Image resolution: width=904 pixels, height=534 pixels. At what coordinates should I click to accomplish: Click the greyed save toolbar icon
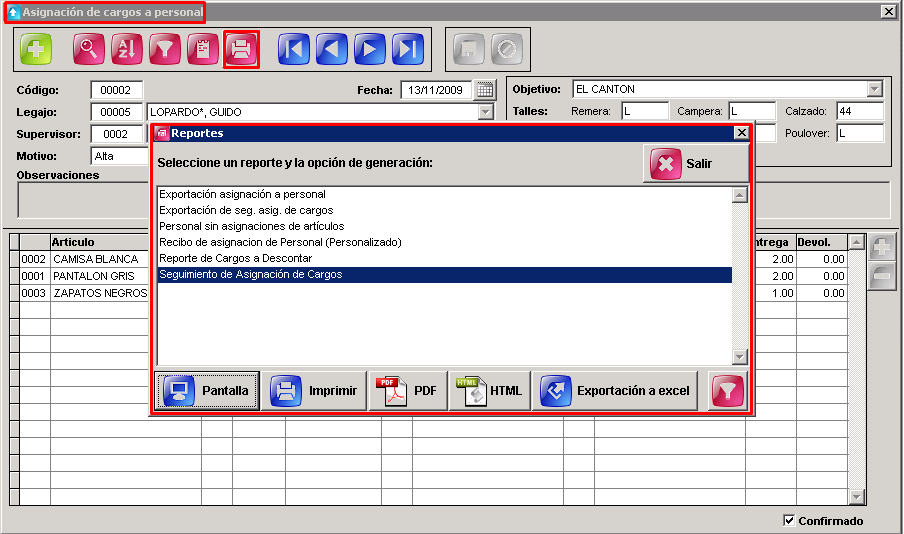point(469,50)
